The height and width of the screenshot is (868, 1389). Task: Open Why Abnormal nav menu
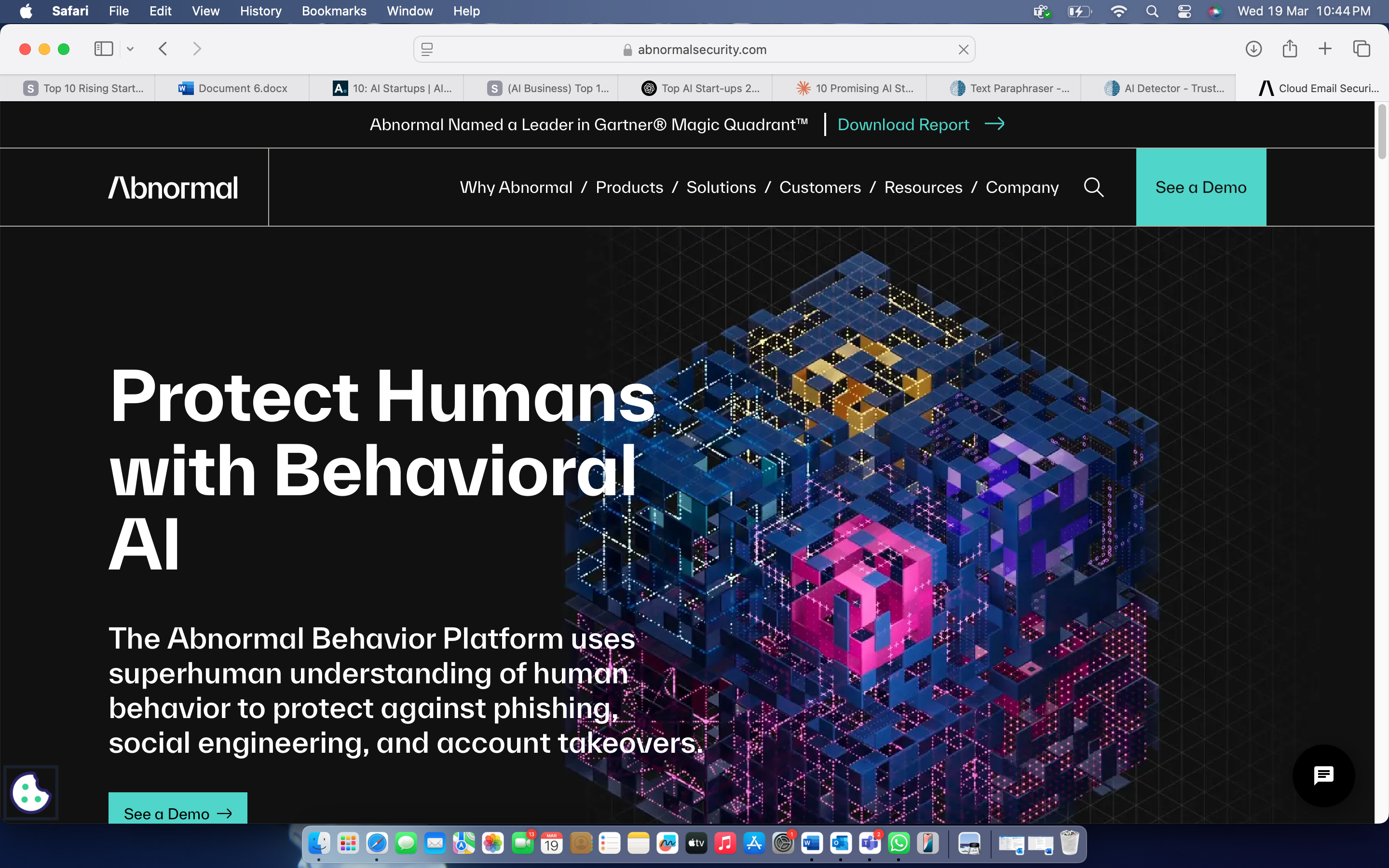tap(516, 187)
